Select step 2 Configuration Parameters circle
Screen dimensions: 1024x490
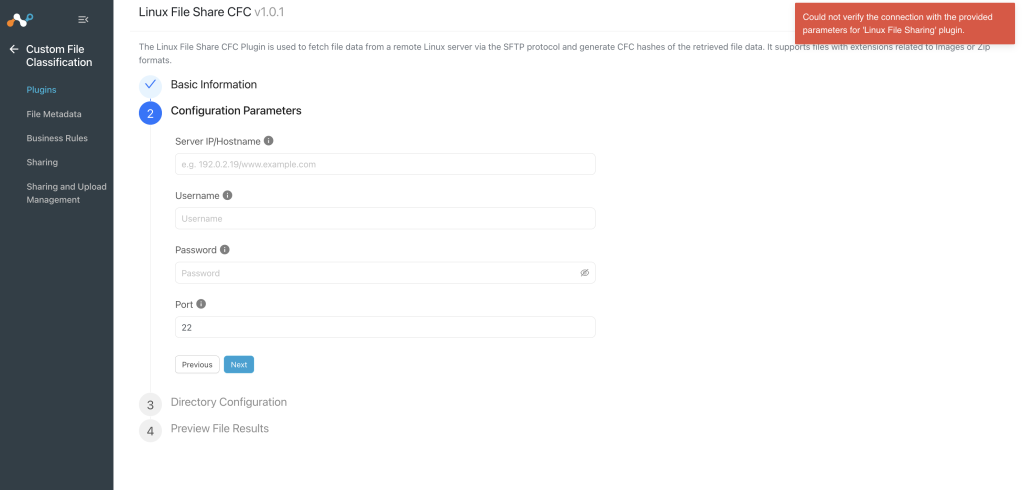[150, 113]
